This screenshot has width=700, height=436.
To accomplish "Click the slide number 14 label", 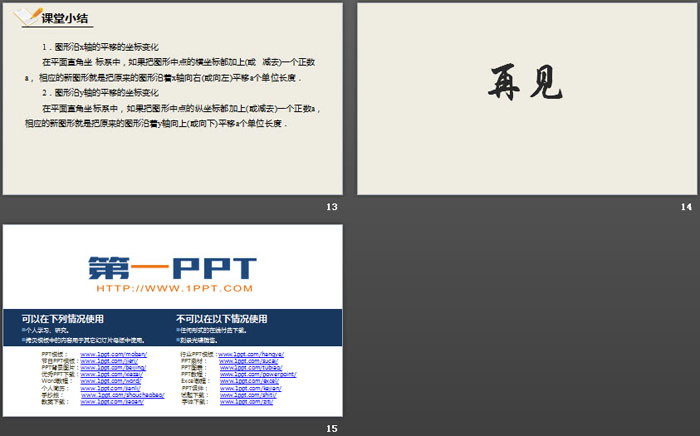I will (686, 207).
